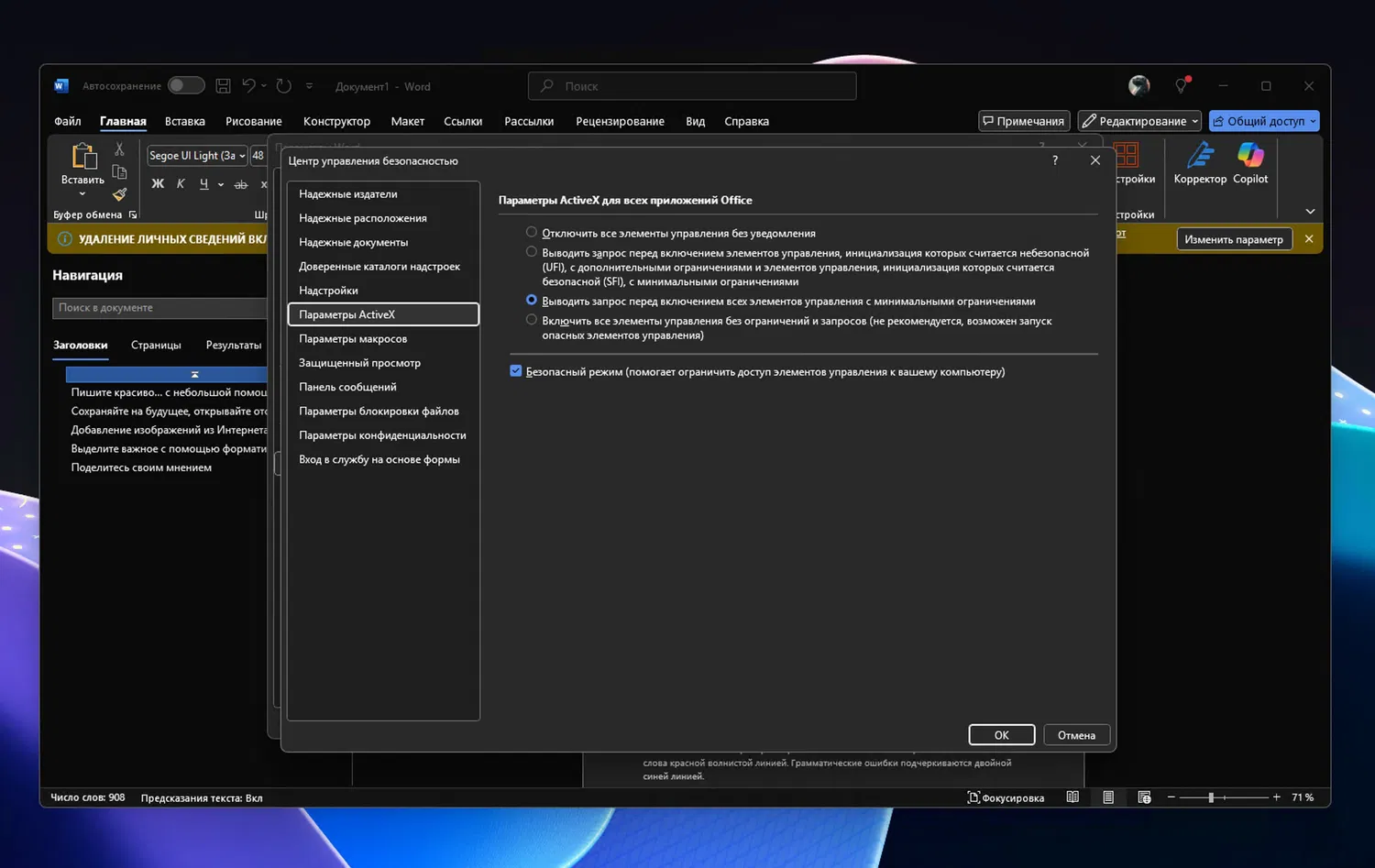Click the title bar Поиск search box
Viewport: 1375px width, 868px height.
(x=692, y=86)
